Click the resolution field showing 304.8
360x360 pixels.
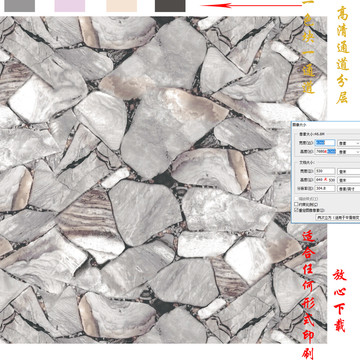point(325,188)
